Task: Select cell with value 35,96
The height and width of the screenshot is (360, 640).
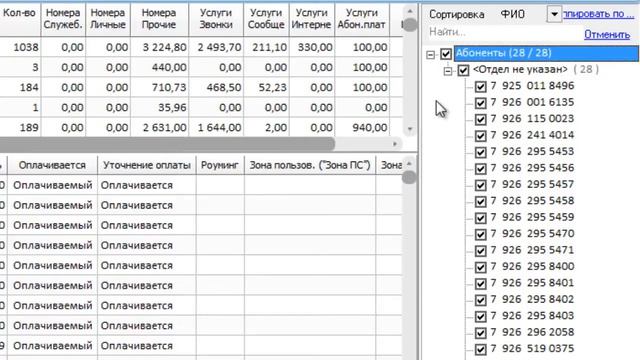Action: [159, 107]
